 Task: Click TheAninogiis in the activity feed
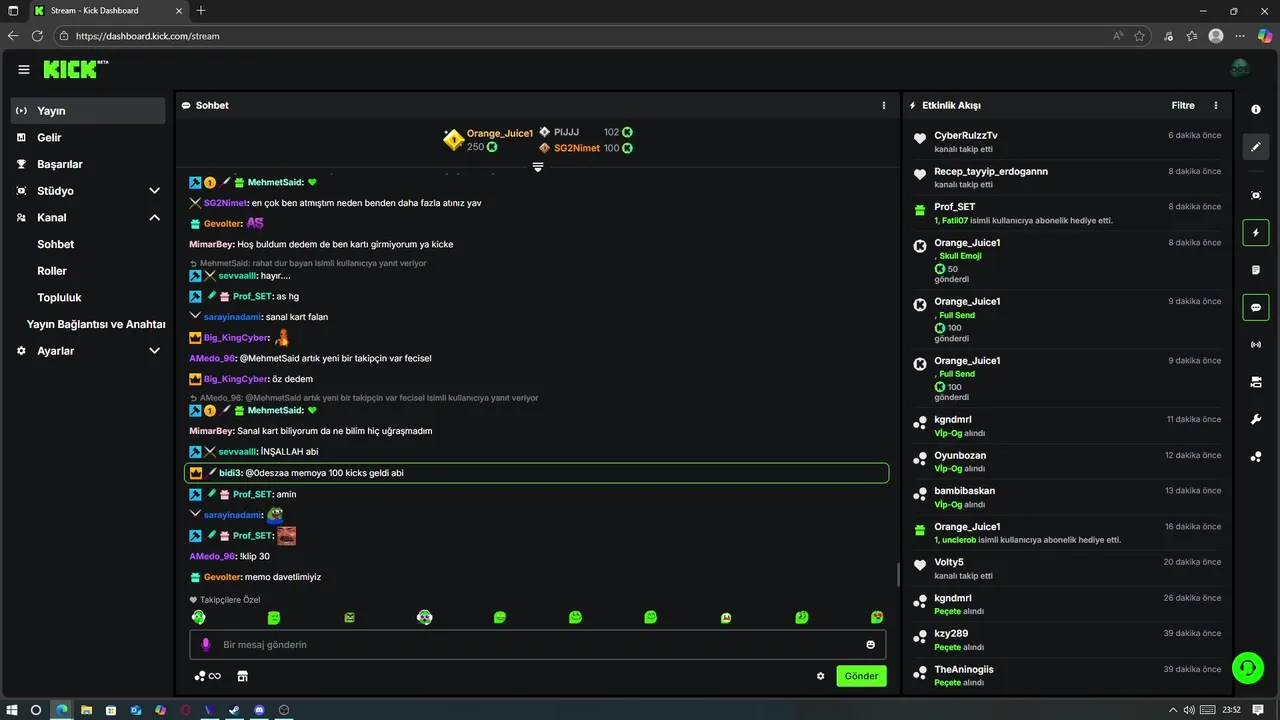(964, 669)
